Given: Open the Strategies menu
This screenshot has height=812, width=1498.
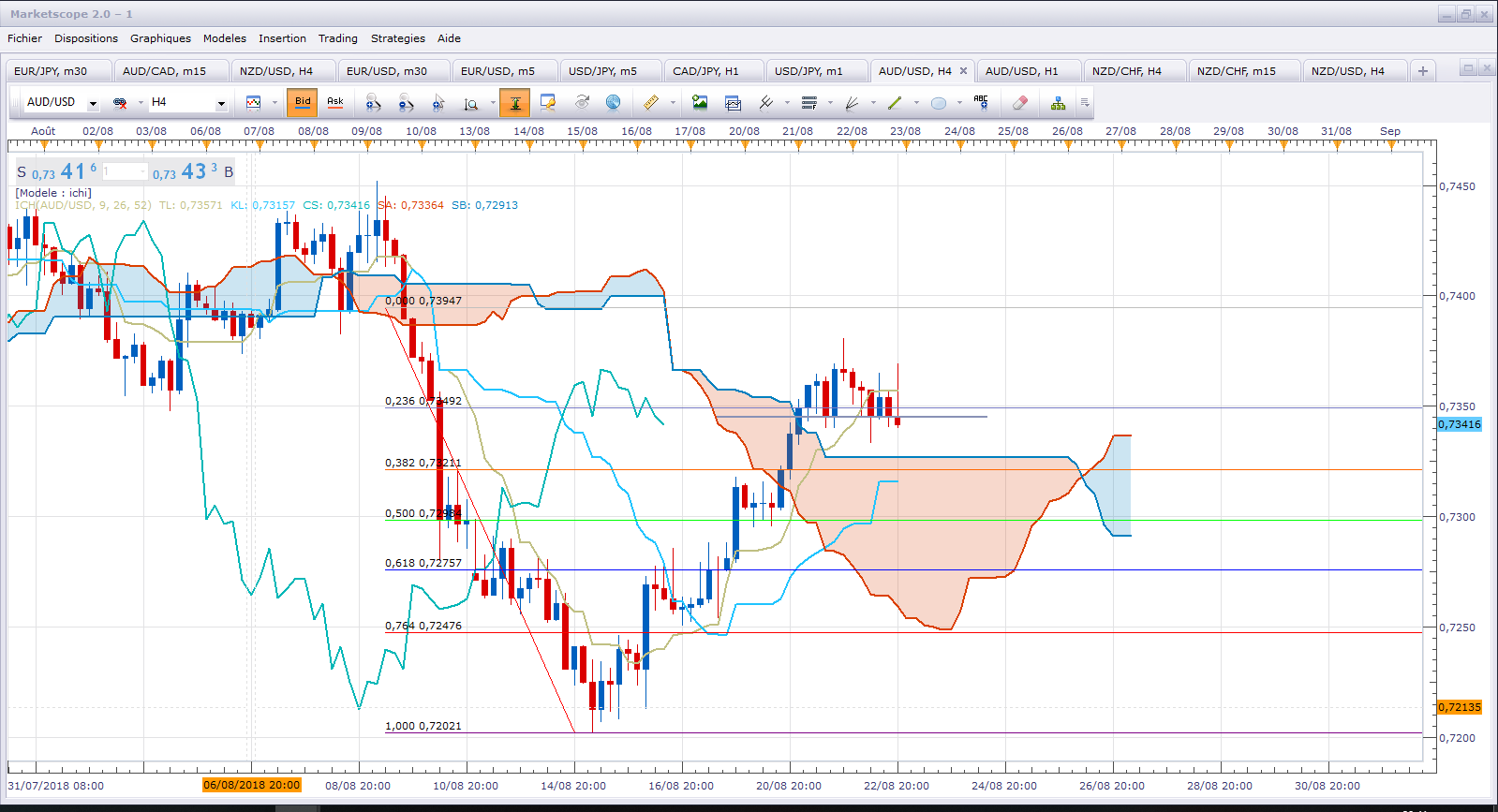Looking at the screenshot, I should coord(398,38).
